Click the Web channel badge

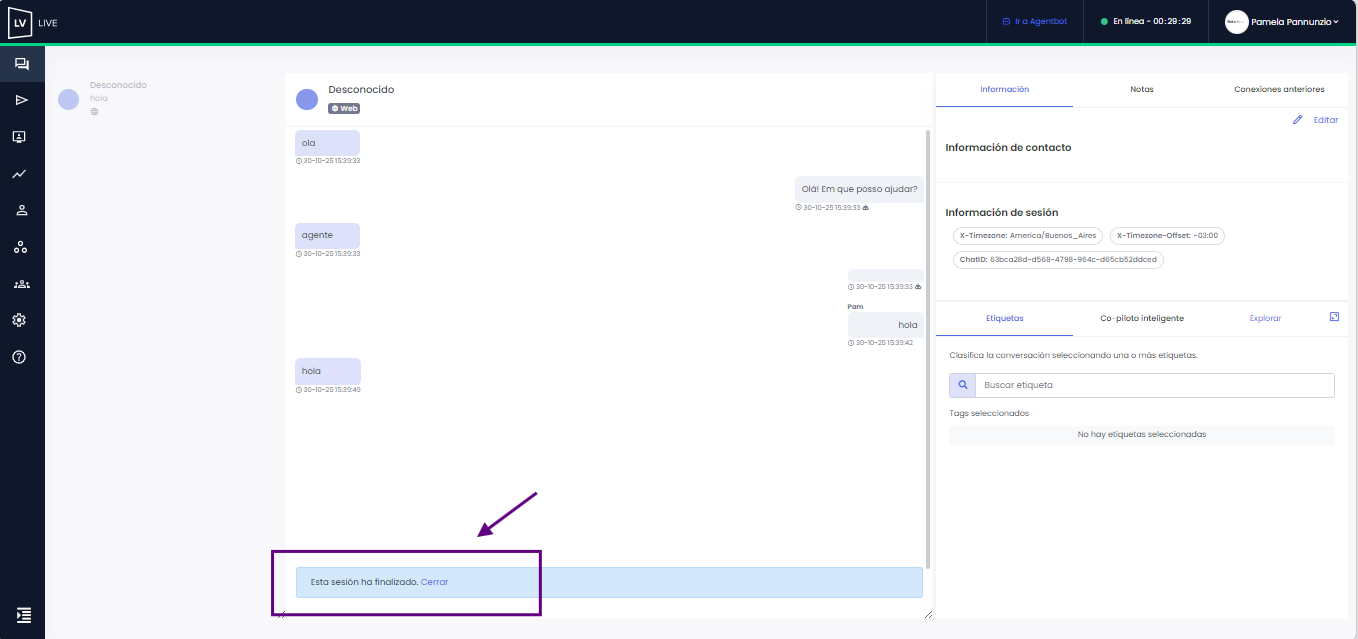[344, 108]
